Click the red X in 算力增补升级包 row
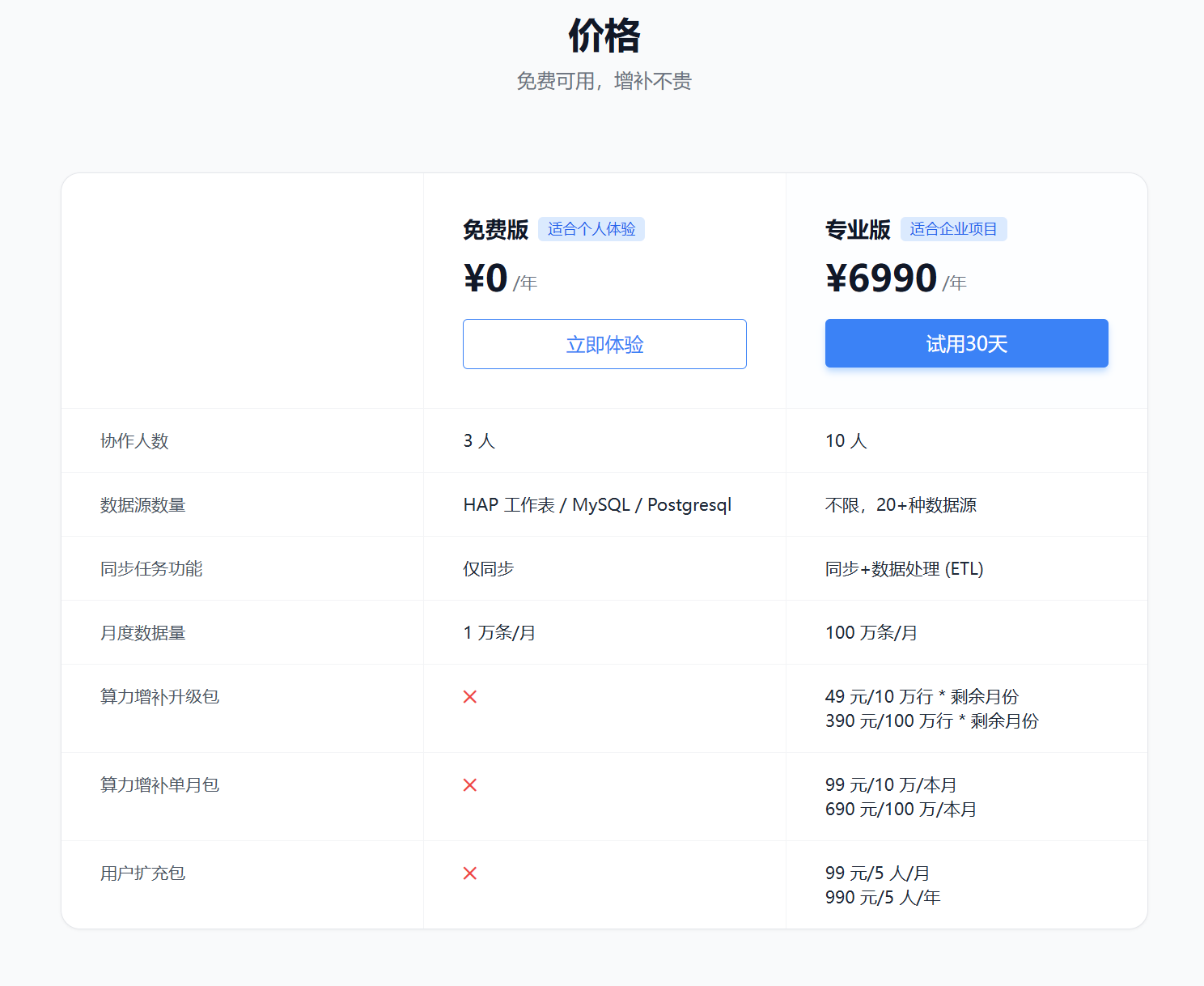This screenshot has width=1204, height=986. click(469, 697)
